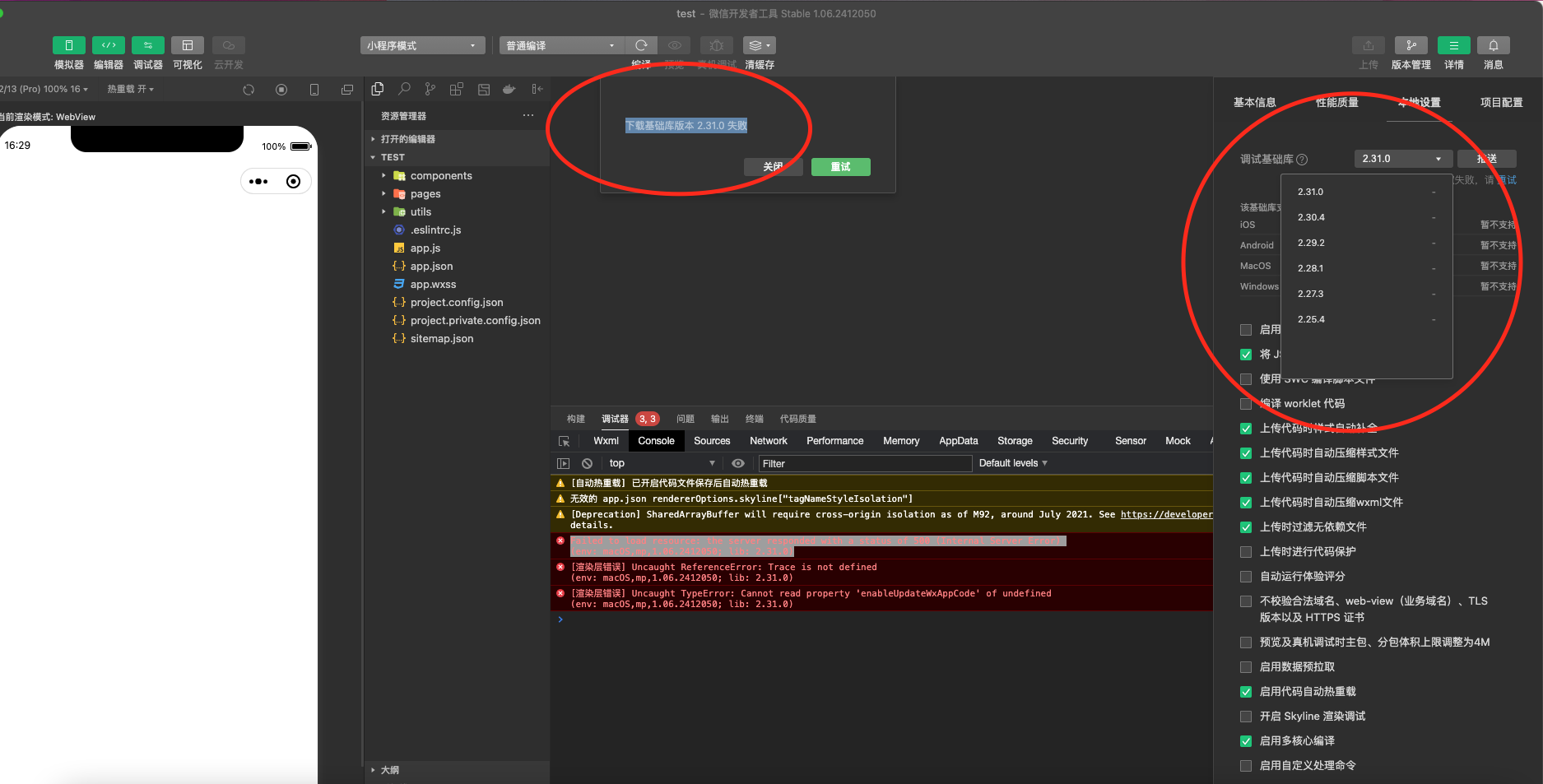Refresh the simulator with the reload icon

tap(249, 90)
